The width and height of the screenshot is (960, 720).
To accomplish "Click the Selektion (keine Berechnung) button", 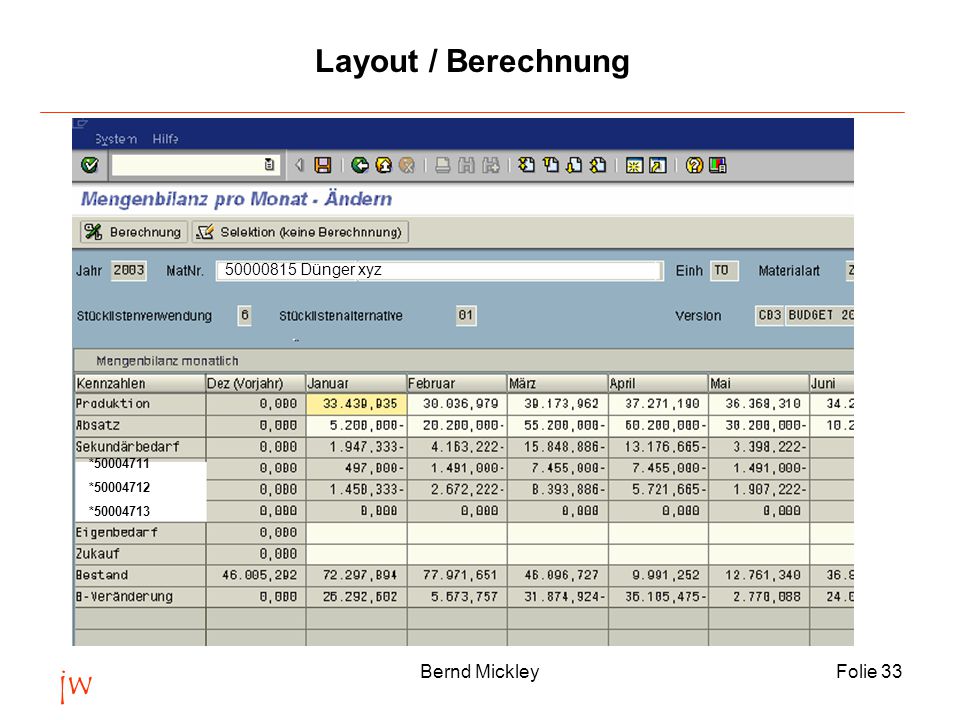I will tap(300, 232).
